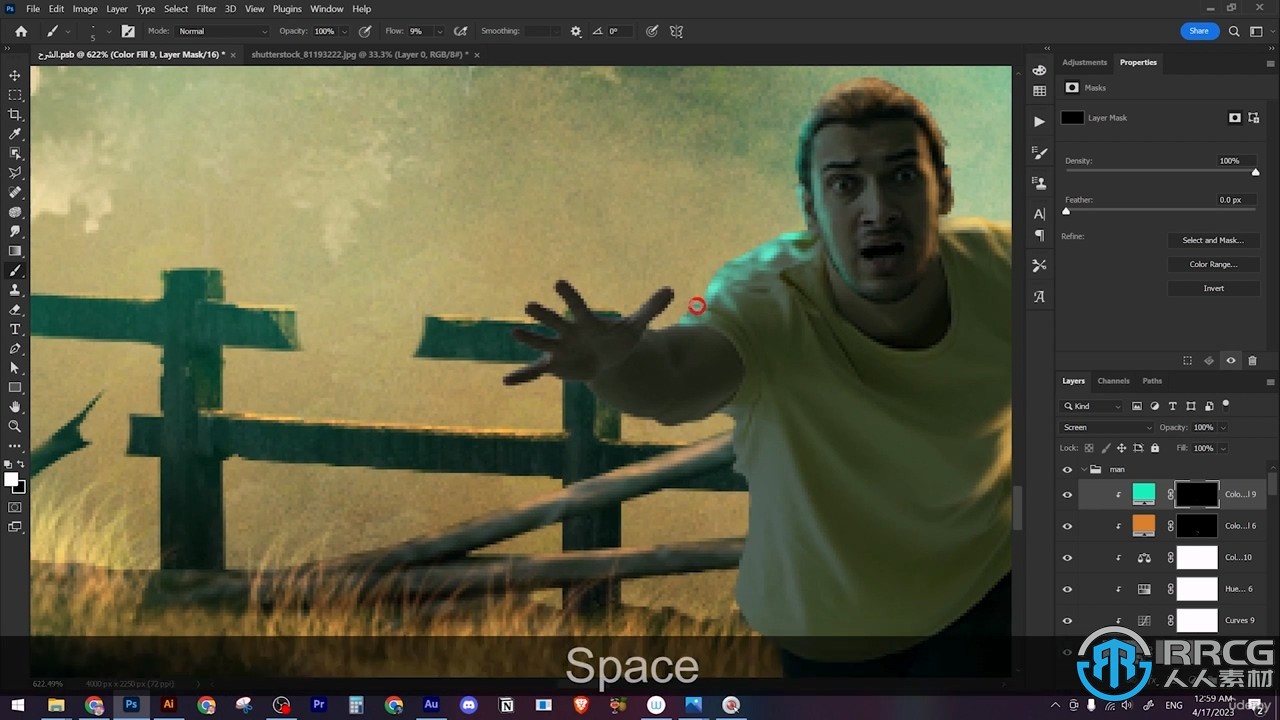The image size is (1280, 720).
Task: Switch to the Paths tab
Action: click(x=1152, y=381)
